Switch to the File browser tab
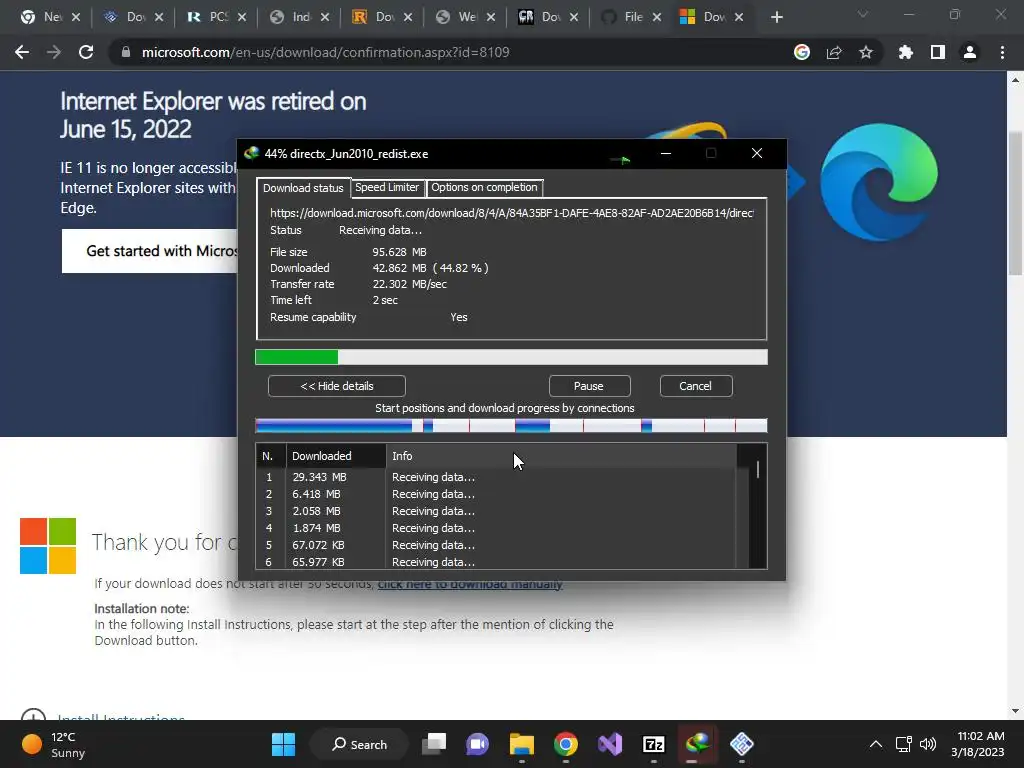Viewport: 1024px width, 768px height. 633,17
